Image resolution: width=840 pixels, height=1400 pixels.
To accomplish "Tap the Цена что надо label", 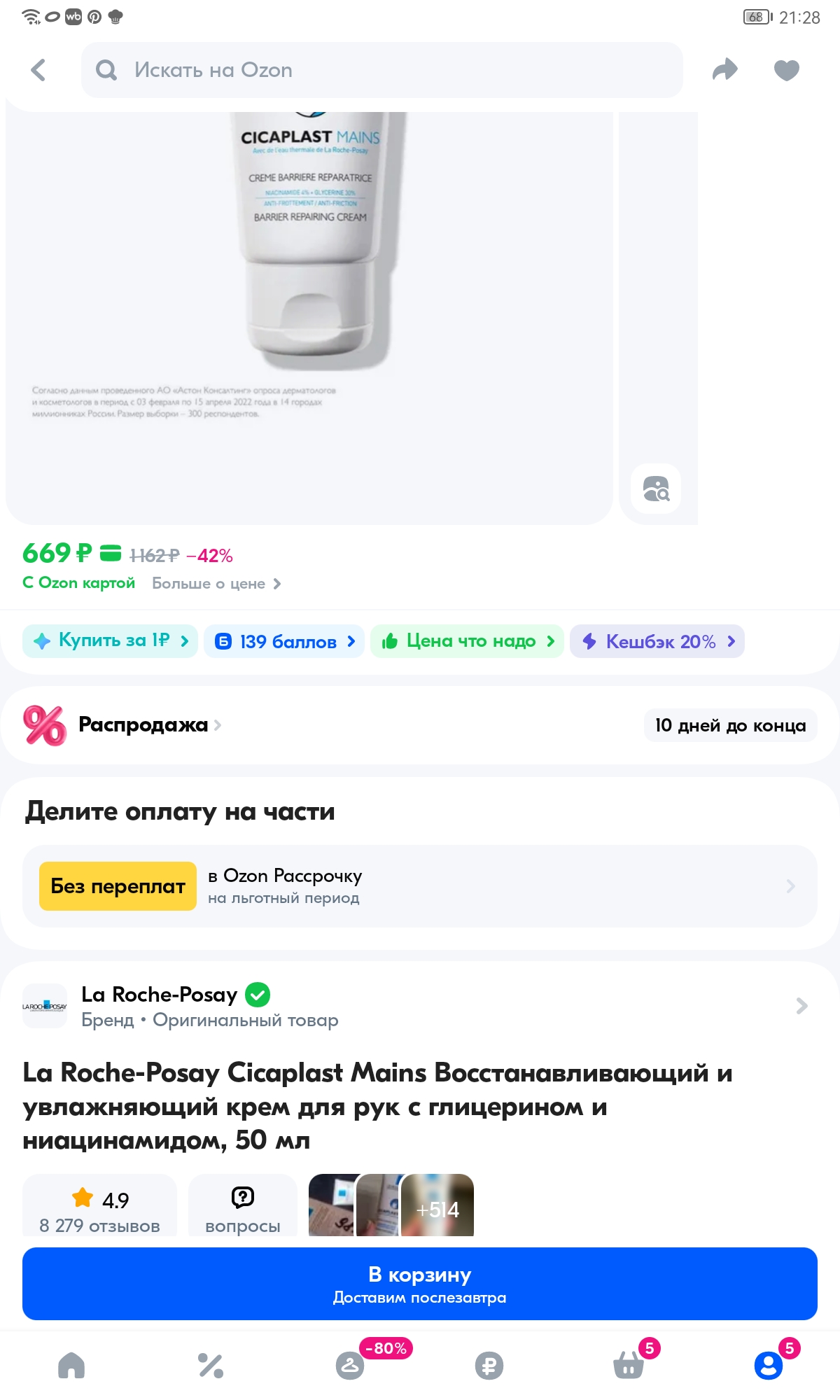I will (466, 640).
